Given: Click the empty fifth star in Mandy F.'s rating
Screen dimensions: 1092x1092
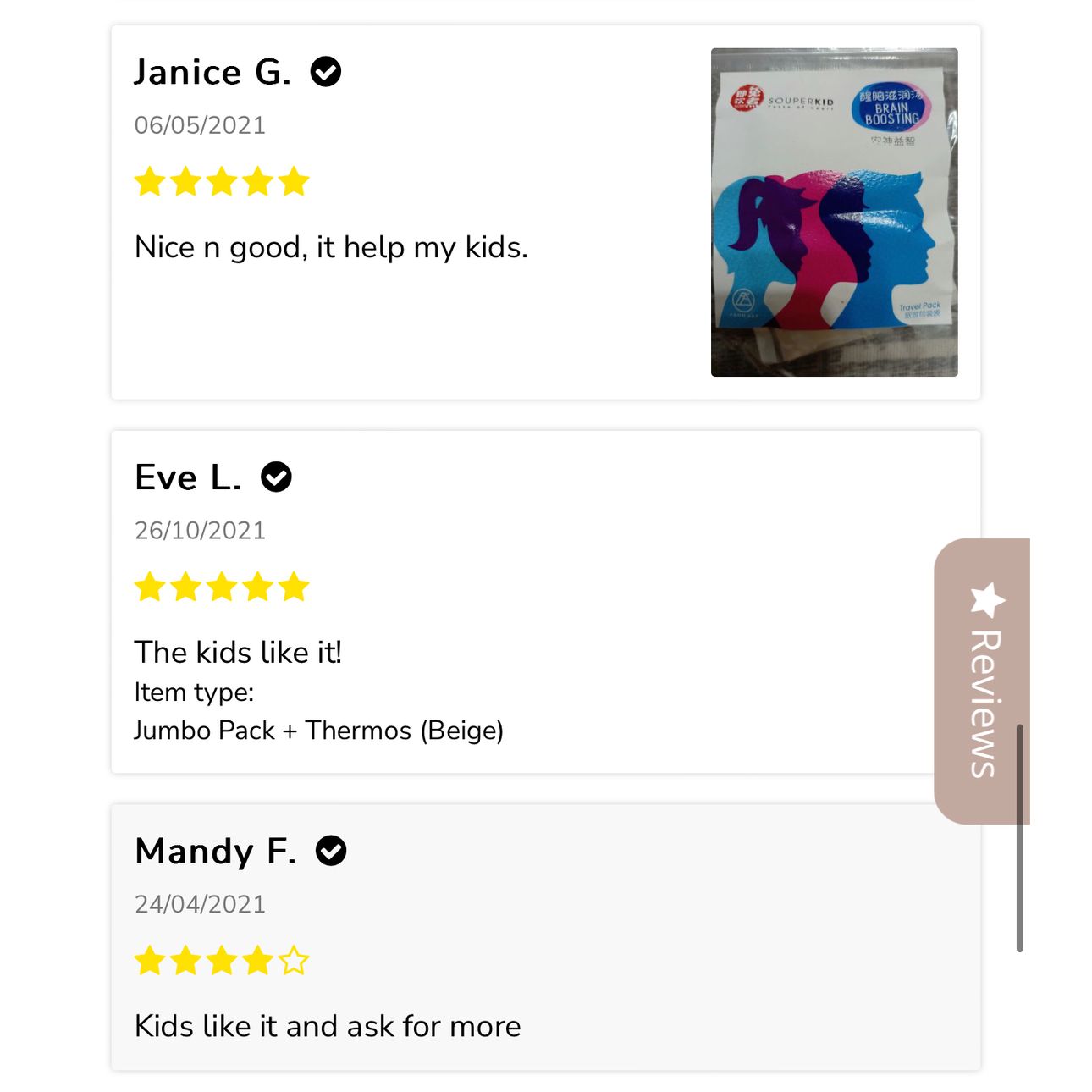Looking at the screenshot, I should pos(294,961).
